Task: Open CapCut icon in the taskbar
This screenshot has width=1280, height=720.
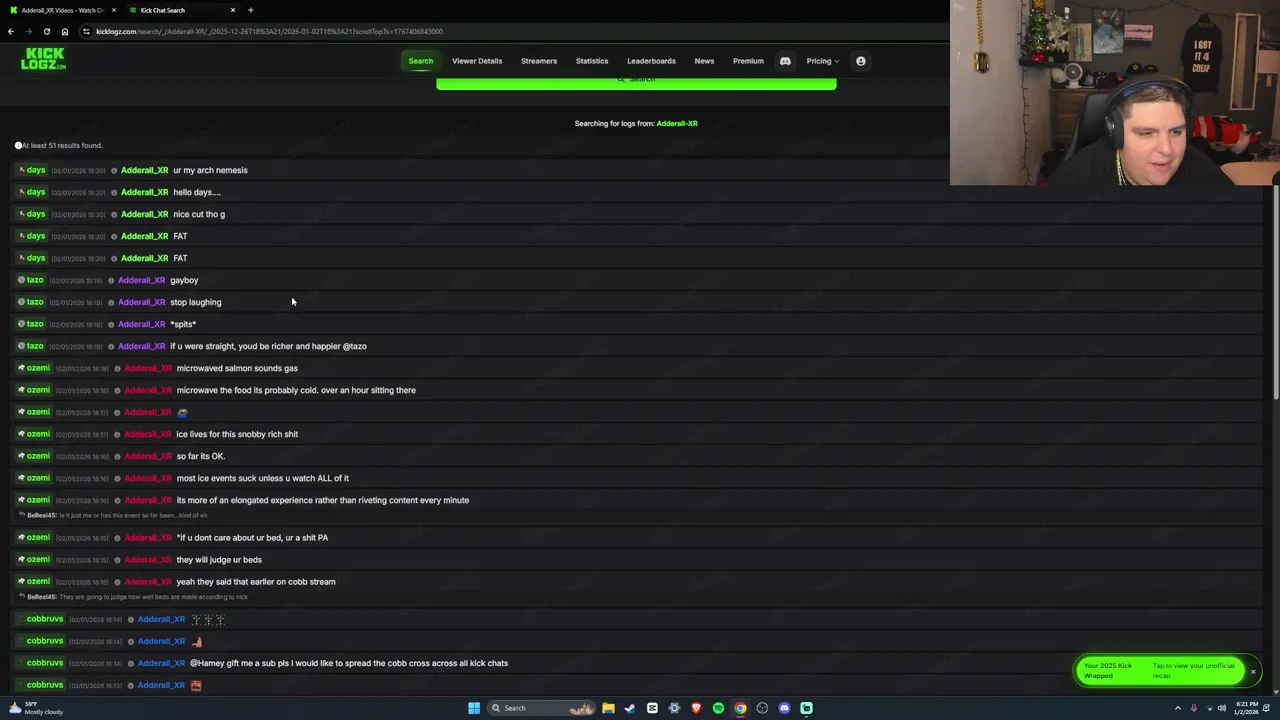Action: (x=652, y=708)
